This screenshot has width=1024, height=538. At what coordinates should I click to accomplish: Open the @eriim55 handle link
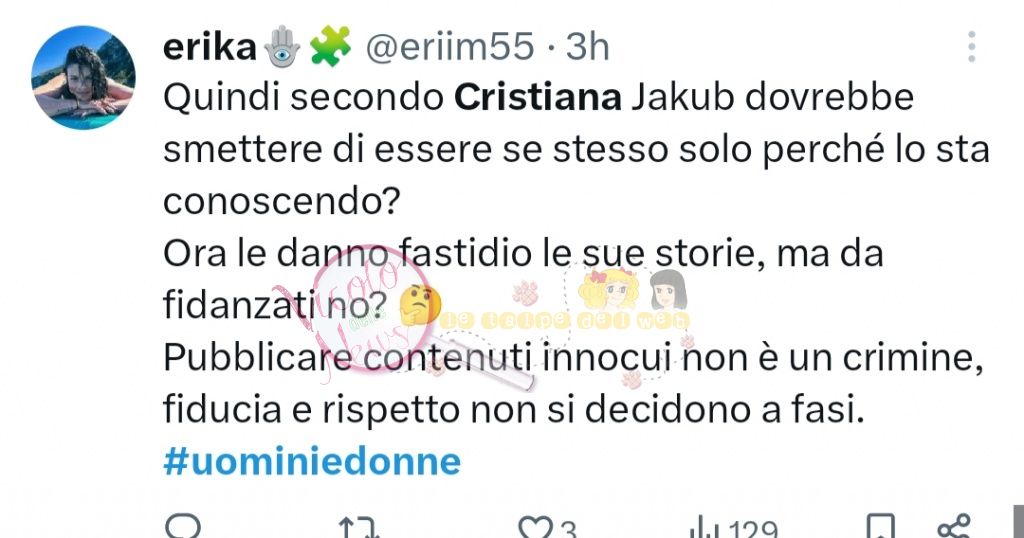(449, 46)
